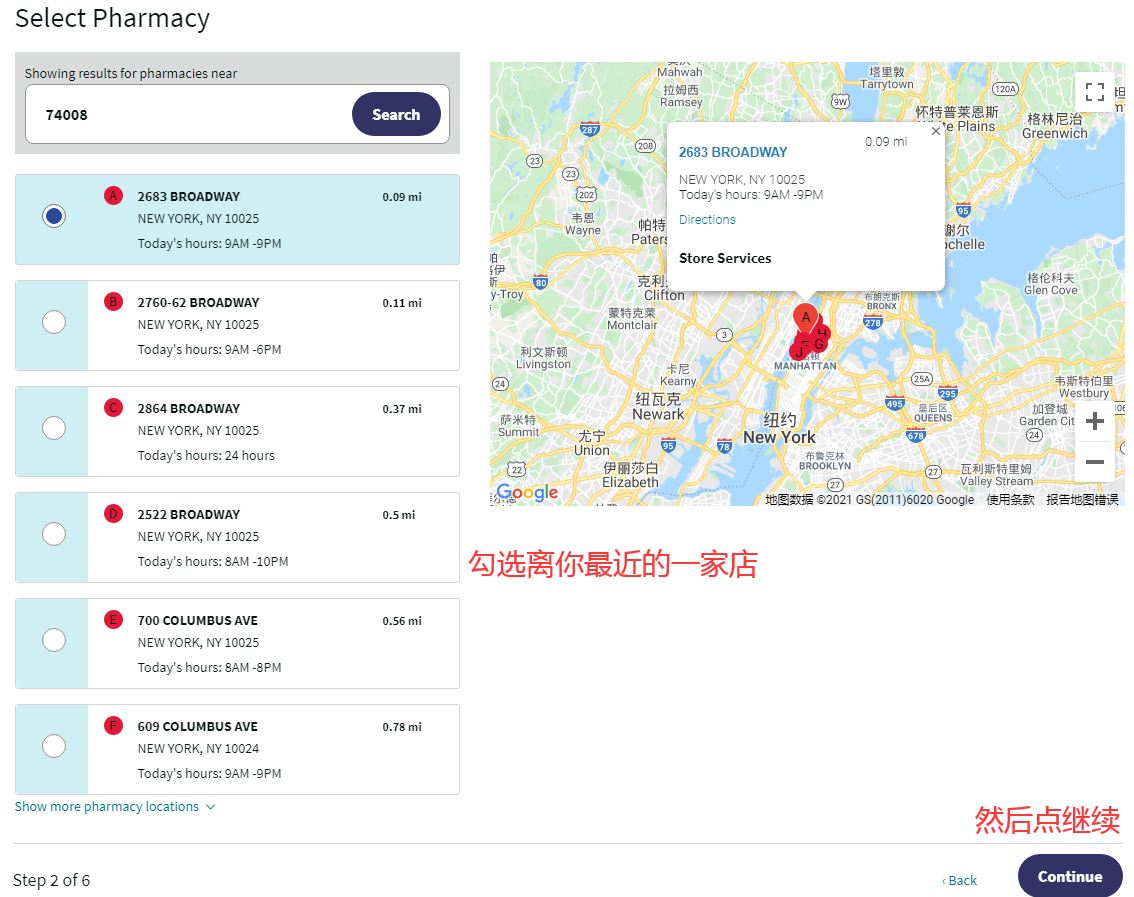Click the Continue button
1134x897 pixels.
[x=1069, y=876]
